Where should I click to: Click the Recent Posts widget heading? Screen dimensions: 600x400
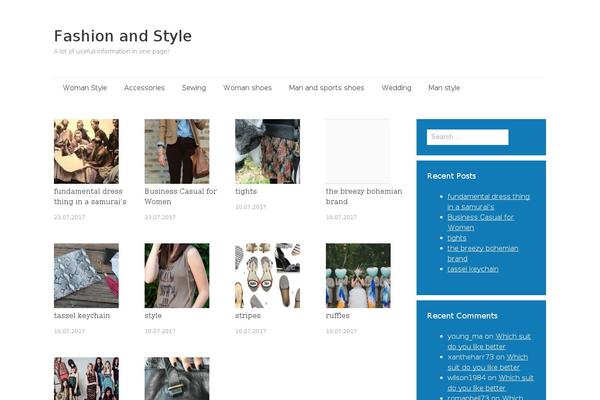coord(452,176)
